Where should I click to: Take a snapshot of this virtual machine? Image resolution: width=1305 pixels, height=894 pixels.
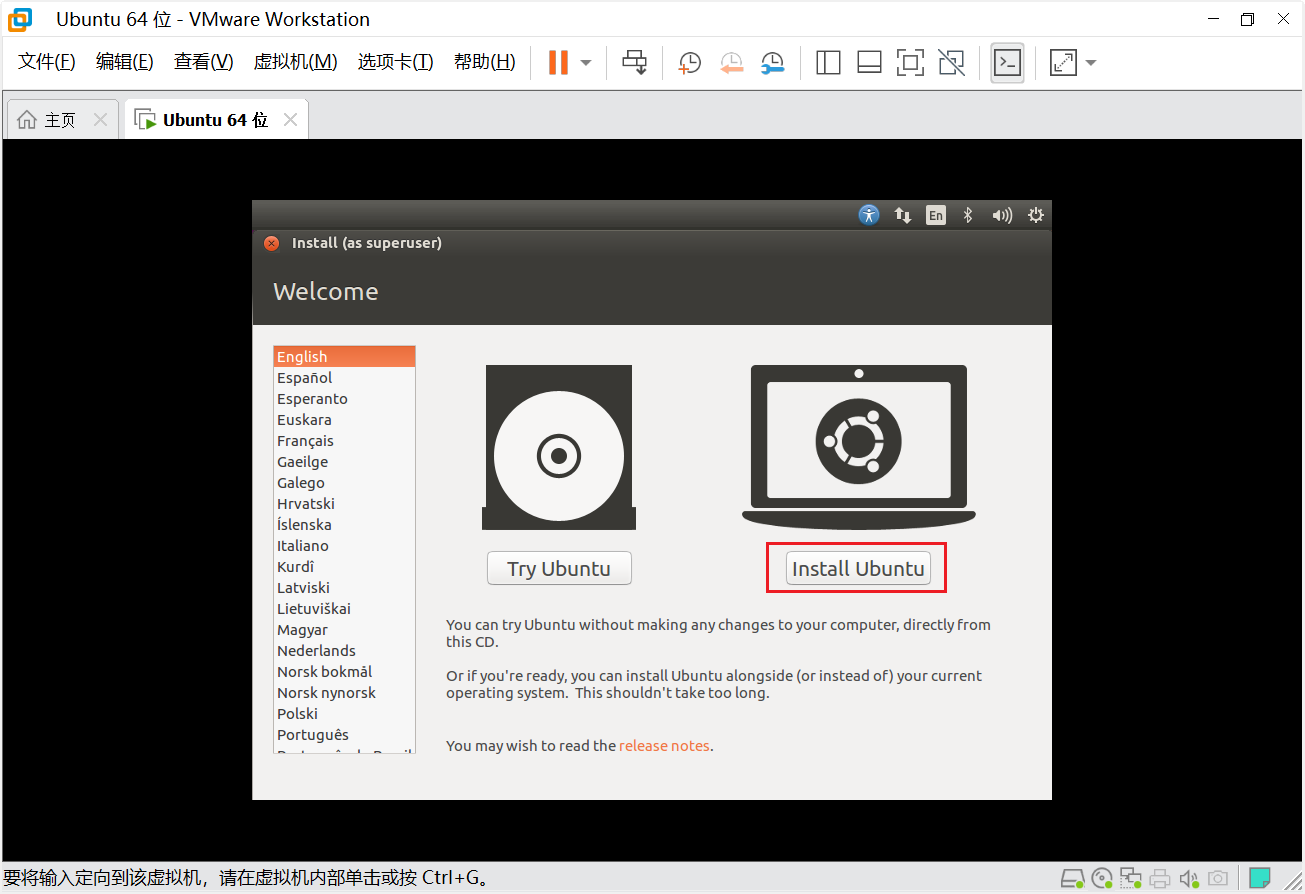(689, 63)
